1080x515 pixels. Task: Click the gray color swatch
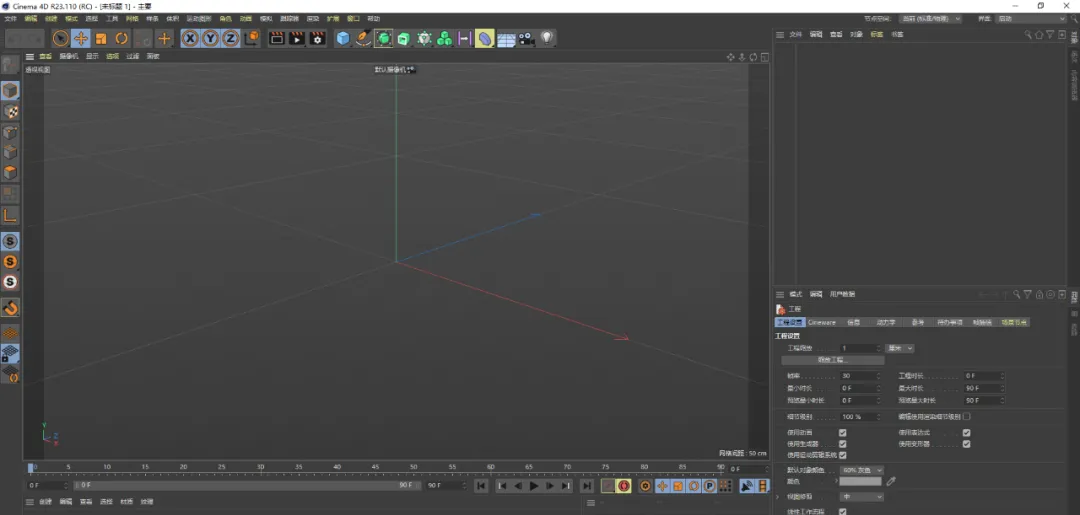(x=860, y=481)
